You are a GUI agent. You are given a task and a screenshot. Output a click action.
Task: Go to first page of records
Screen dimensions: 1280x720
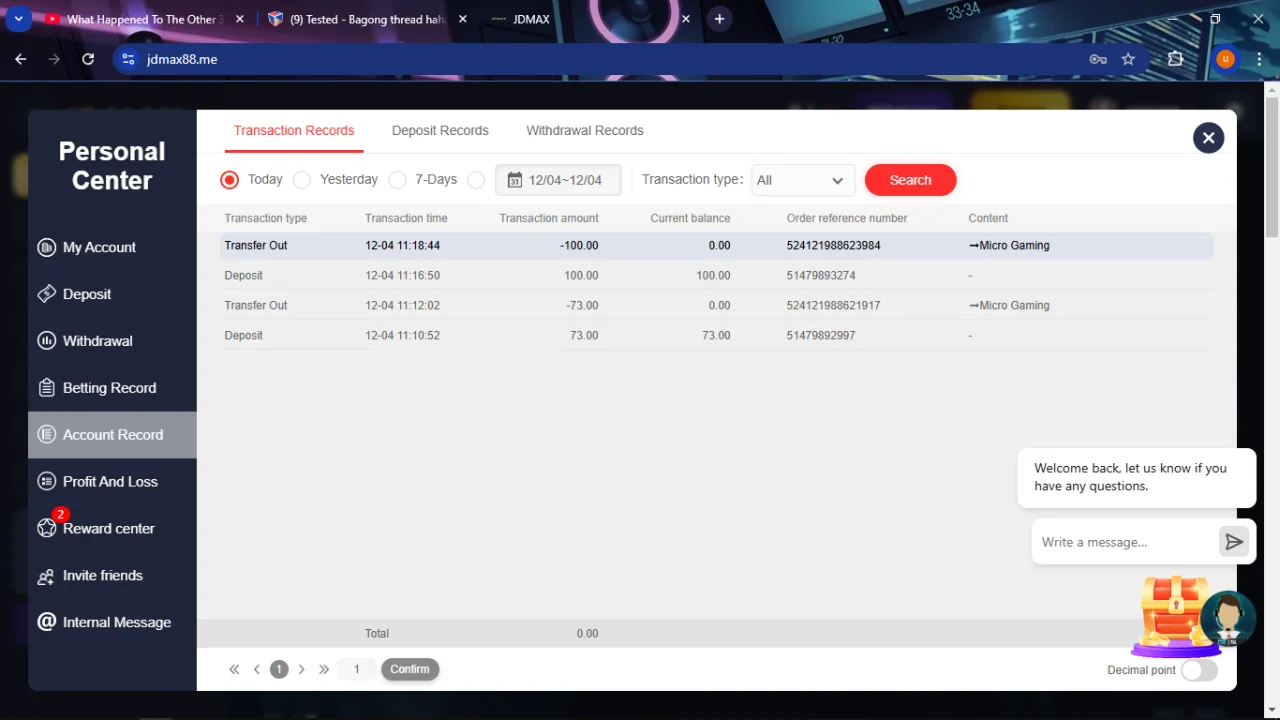click(x=234, y=670)
